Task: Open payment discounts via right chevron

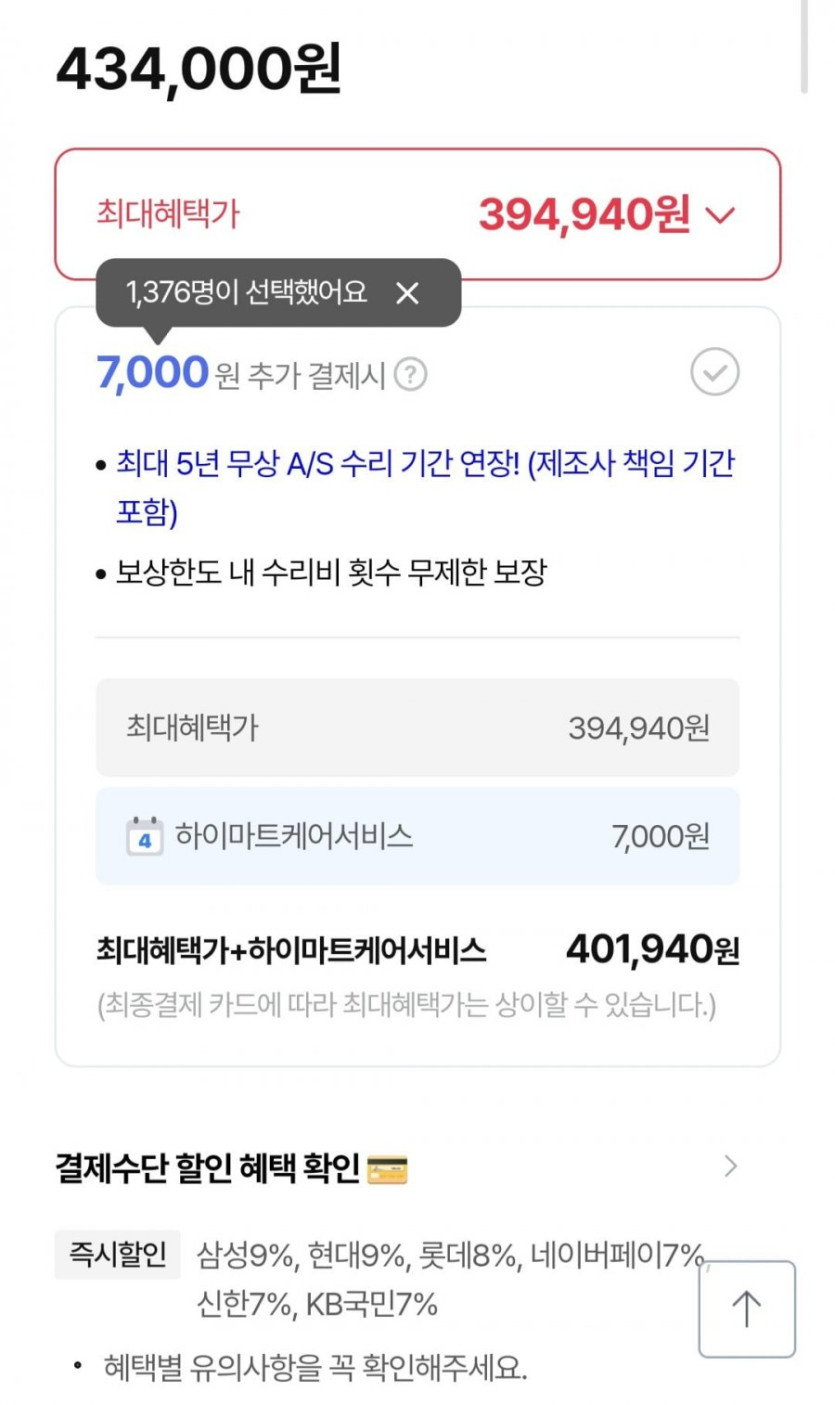Action: [x=731, y=1166]
